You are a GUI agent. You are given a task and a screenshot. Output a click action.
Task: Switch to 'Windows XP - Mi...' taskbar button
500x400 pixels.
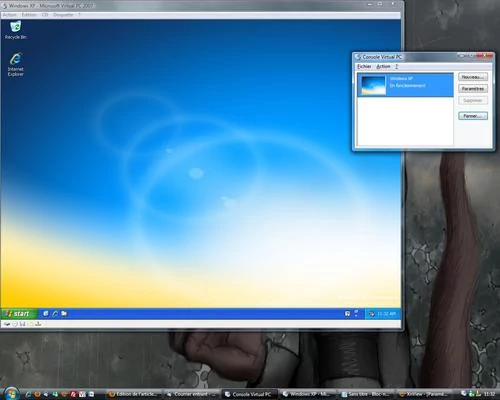tap(306, 394)
